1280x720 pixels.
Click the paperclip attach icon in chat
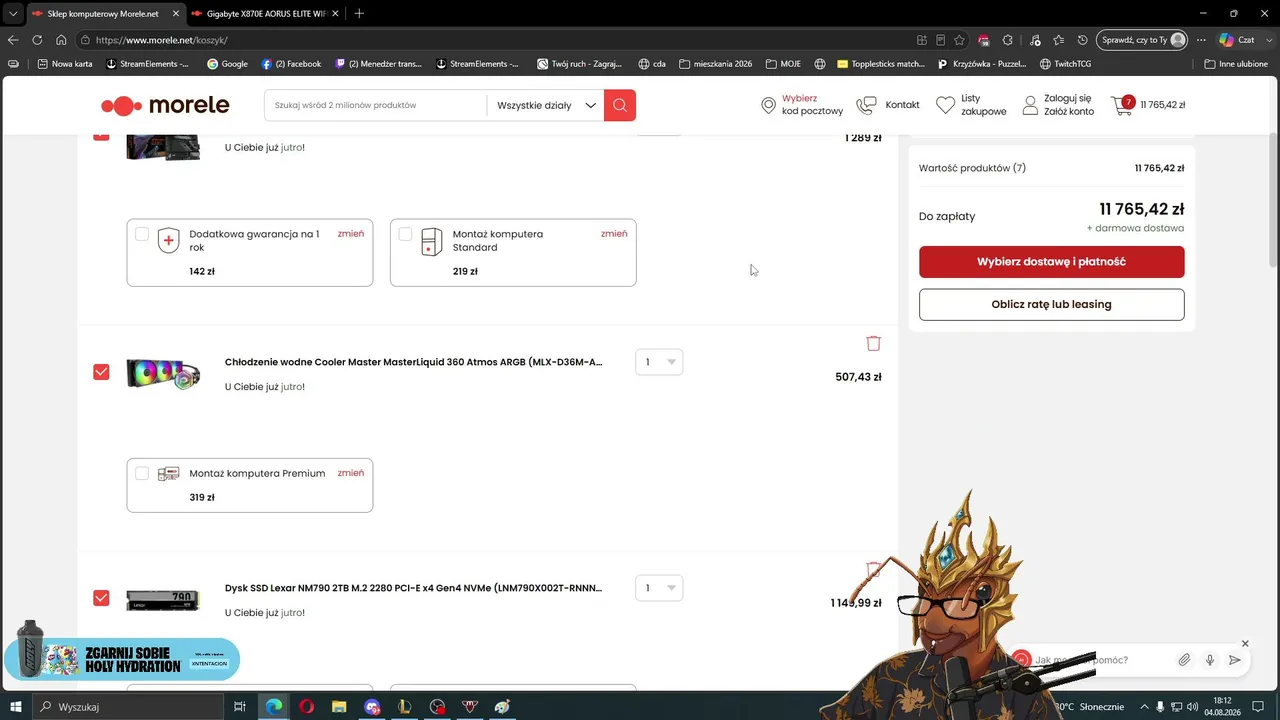click(x=1184, y=660)
